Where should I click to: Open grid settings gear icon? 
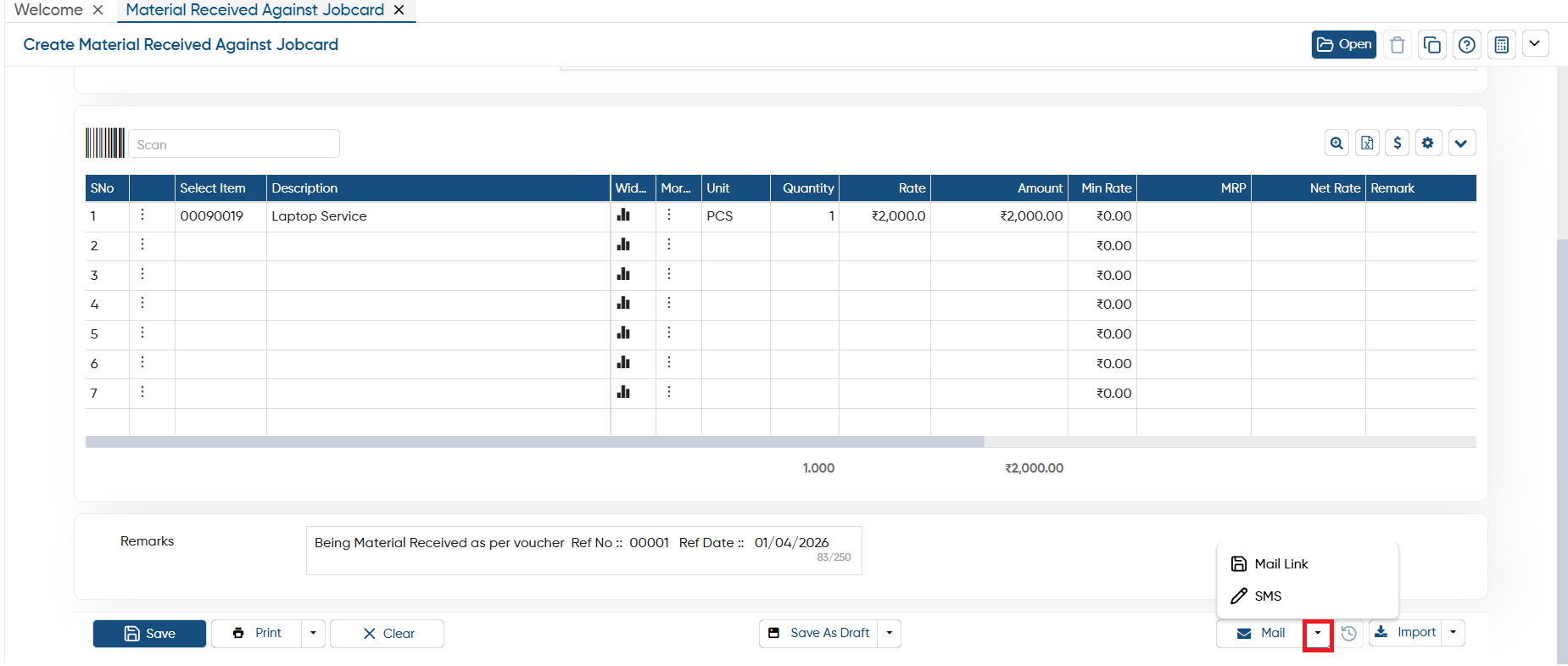[x=1428, y=143]
